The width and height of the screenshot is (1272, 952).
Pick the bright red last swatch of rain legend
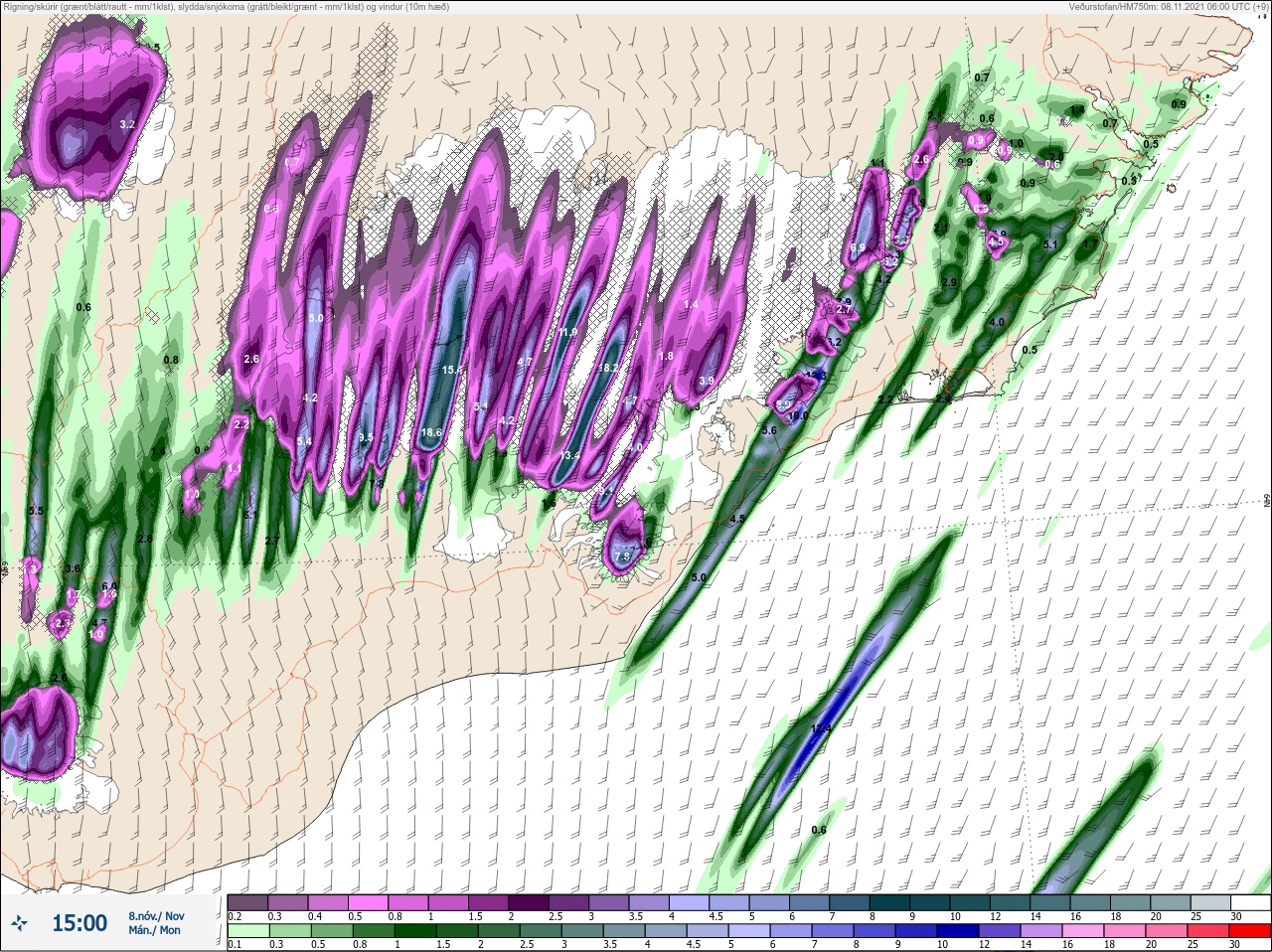[x=1250, y=932]
